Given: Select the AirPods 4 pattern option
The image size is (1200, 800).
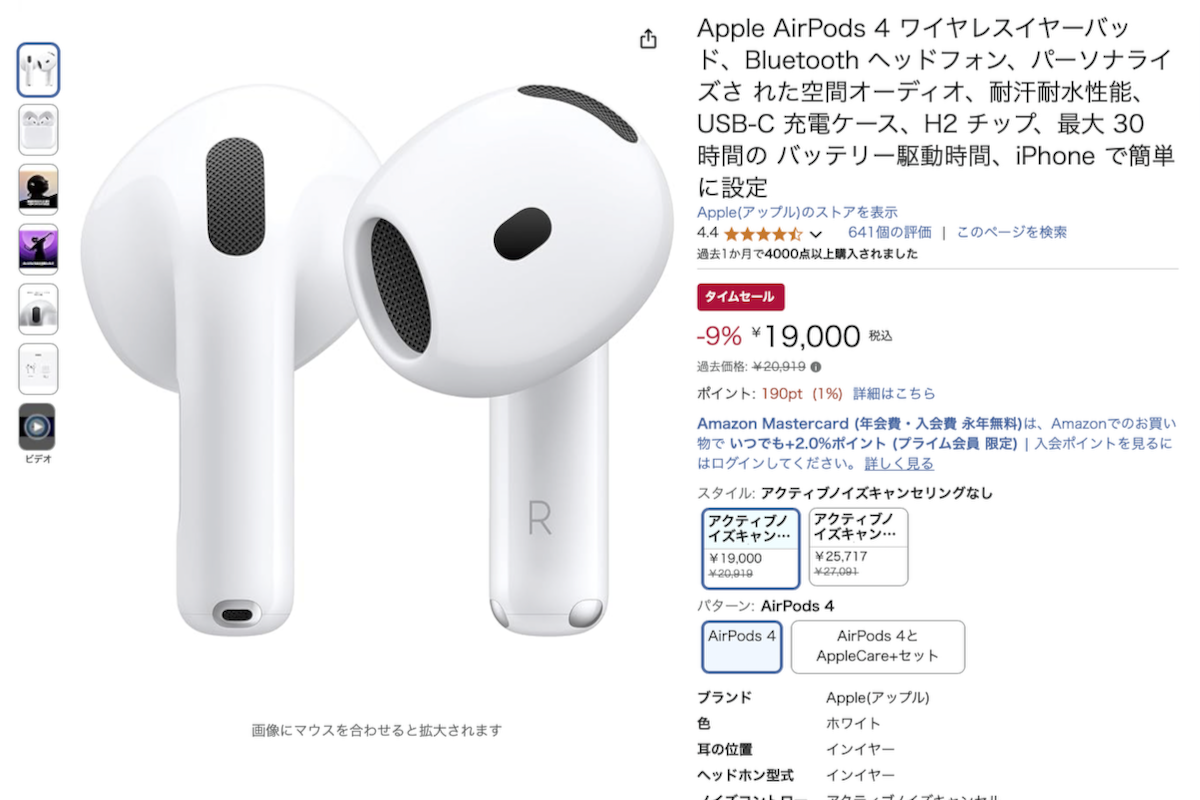Looking at the screenshot, I should pos(742,647).
